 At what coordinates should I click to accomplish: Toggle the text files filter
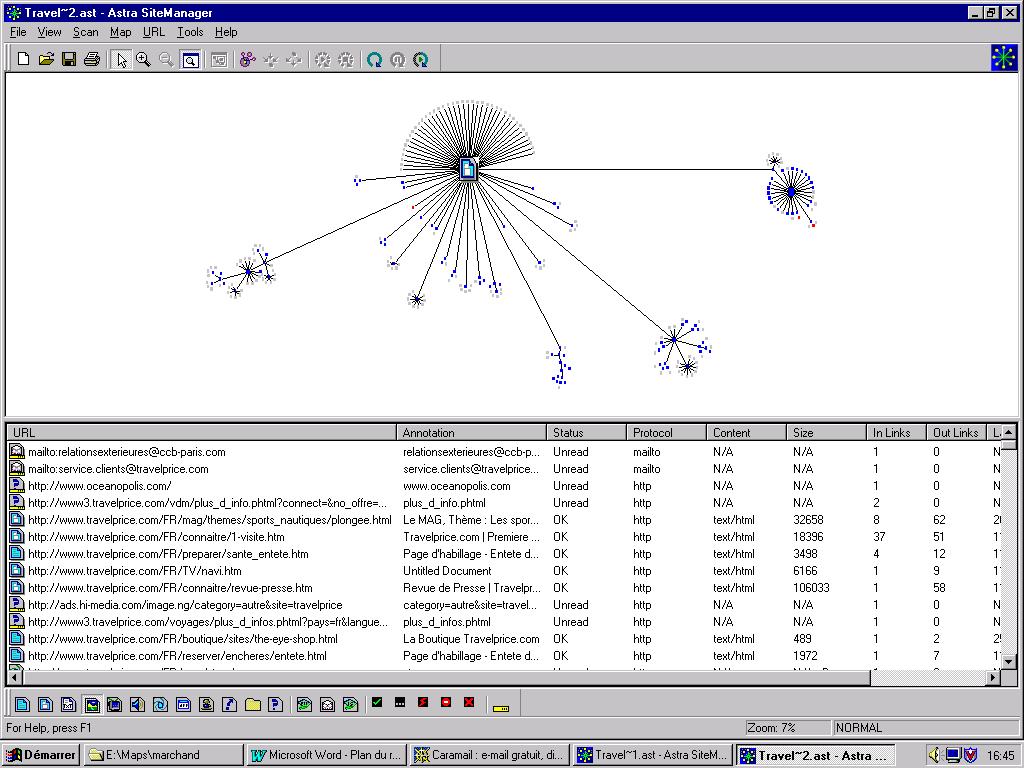pos(68,704)
